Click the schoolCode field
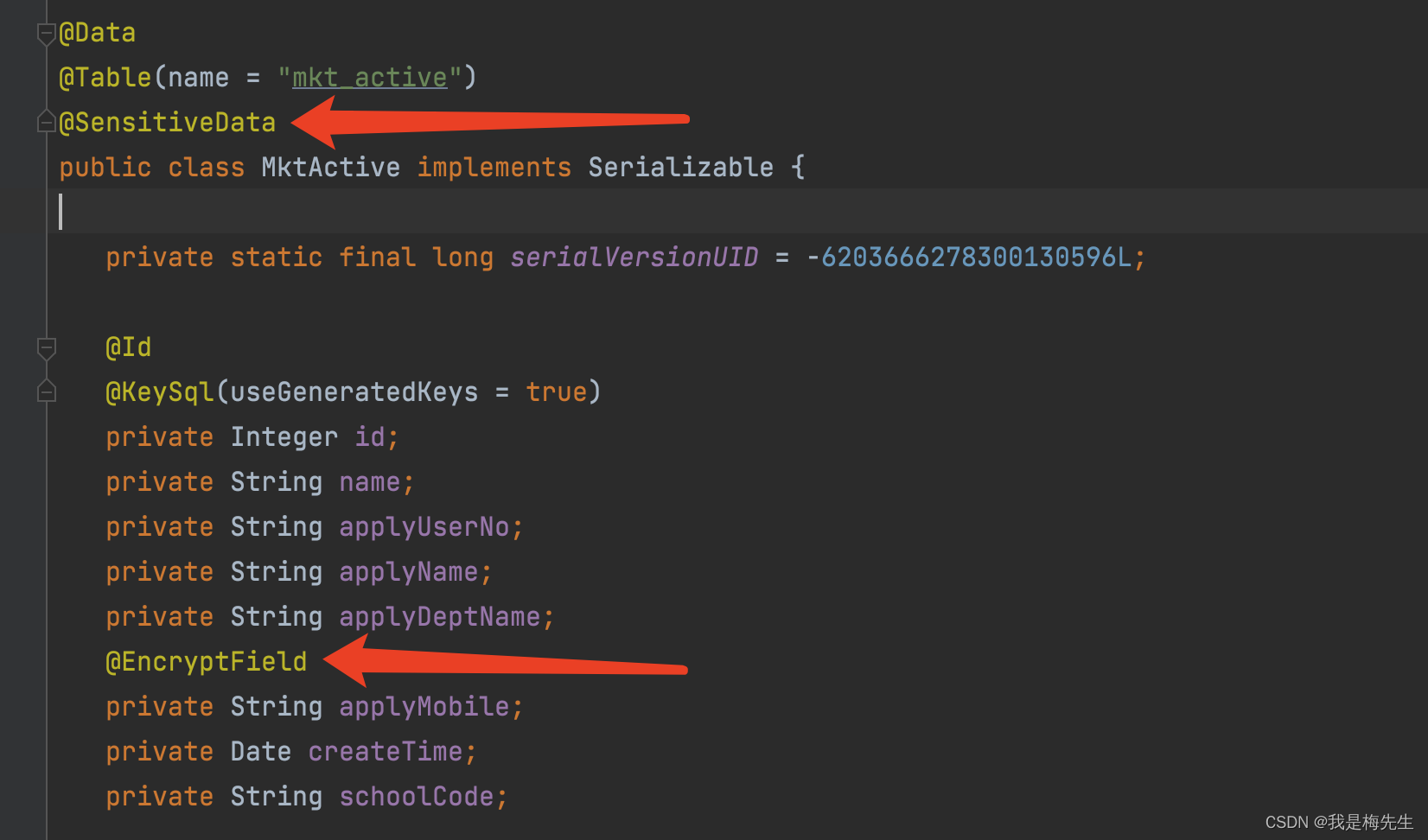This screenshot has height=840, width=1428. [x=417, y=797]
